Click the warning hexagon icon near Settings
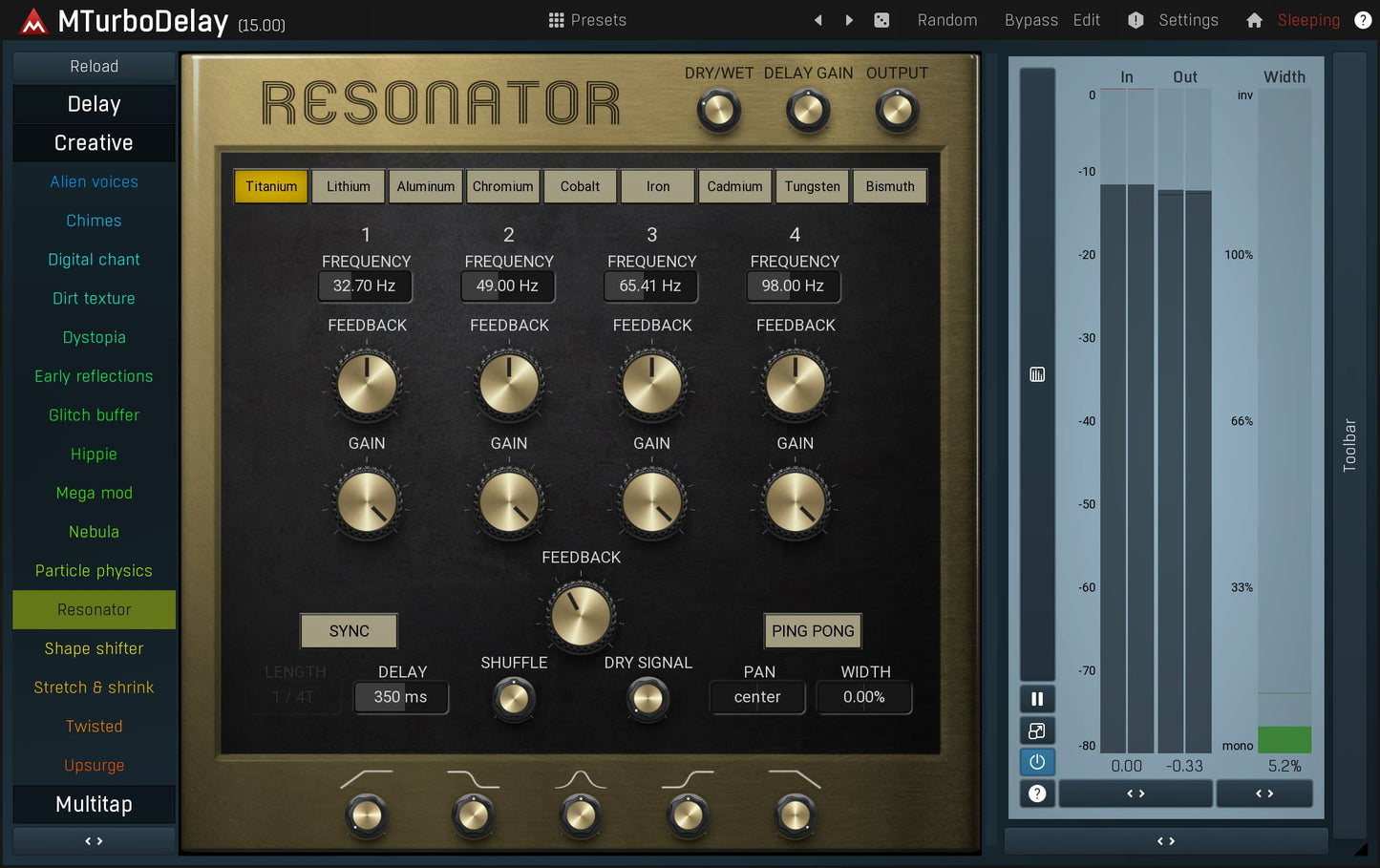Viewport: 1380px width, 868px height. click(x=1136, y=19)
